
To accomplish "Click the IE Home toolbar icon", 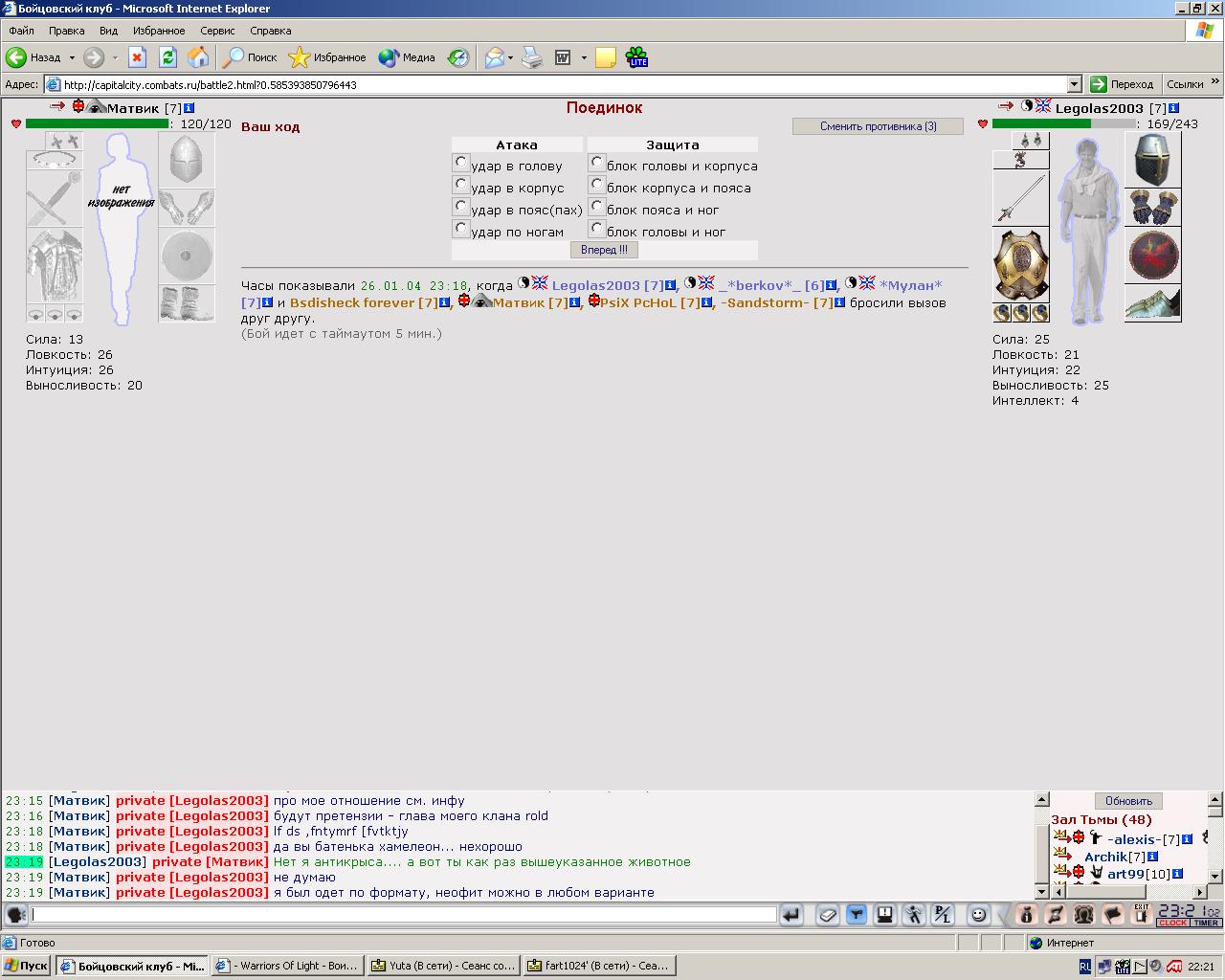I will pyautogui.click(x=198, y=57).
